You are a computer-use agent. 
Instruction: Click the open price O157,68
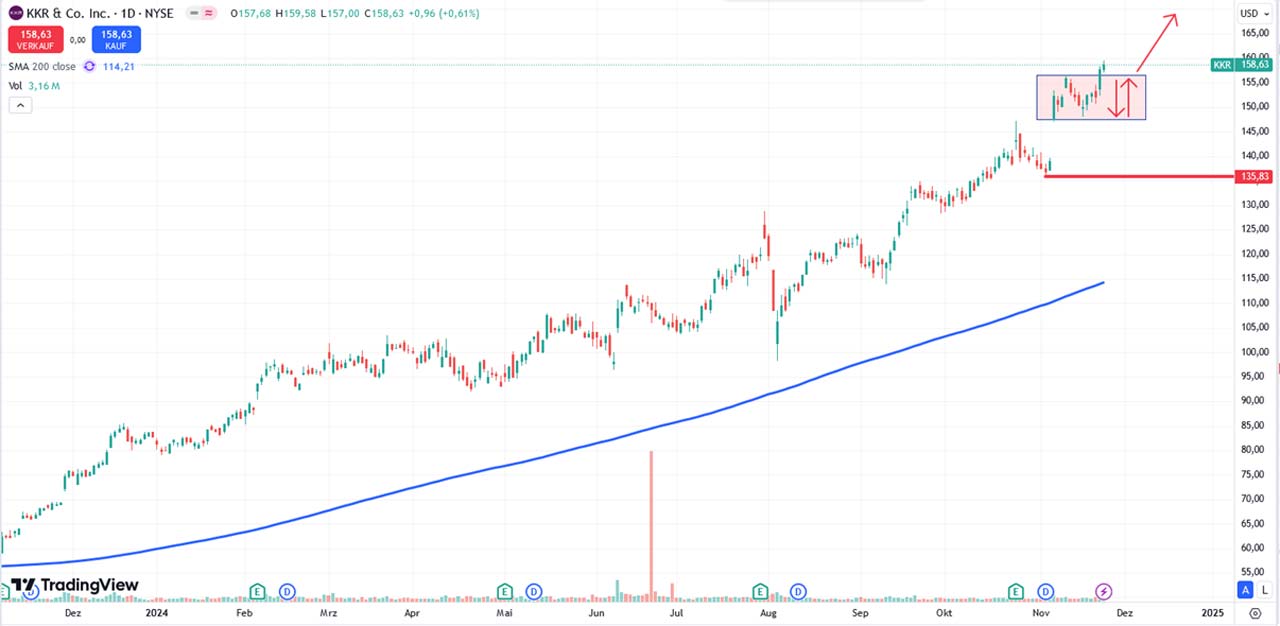253,14
